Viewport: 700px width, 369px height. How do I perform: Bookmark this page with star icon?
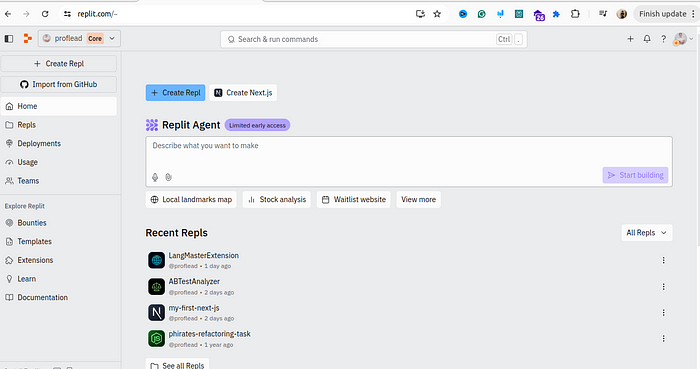pyautogui.click(x=437, y=14)
